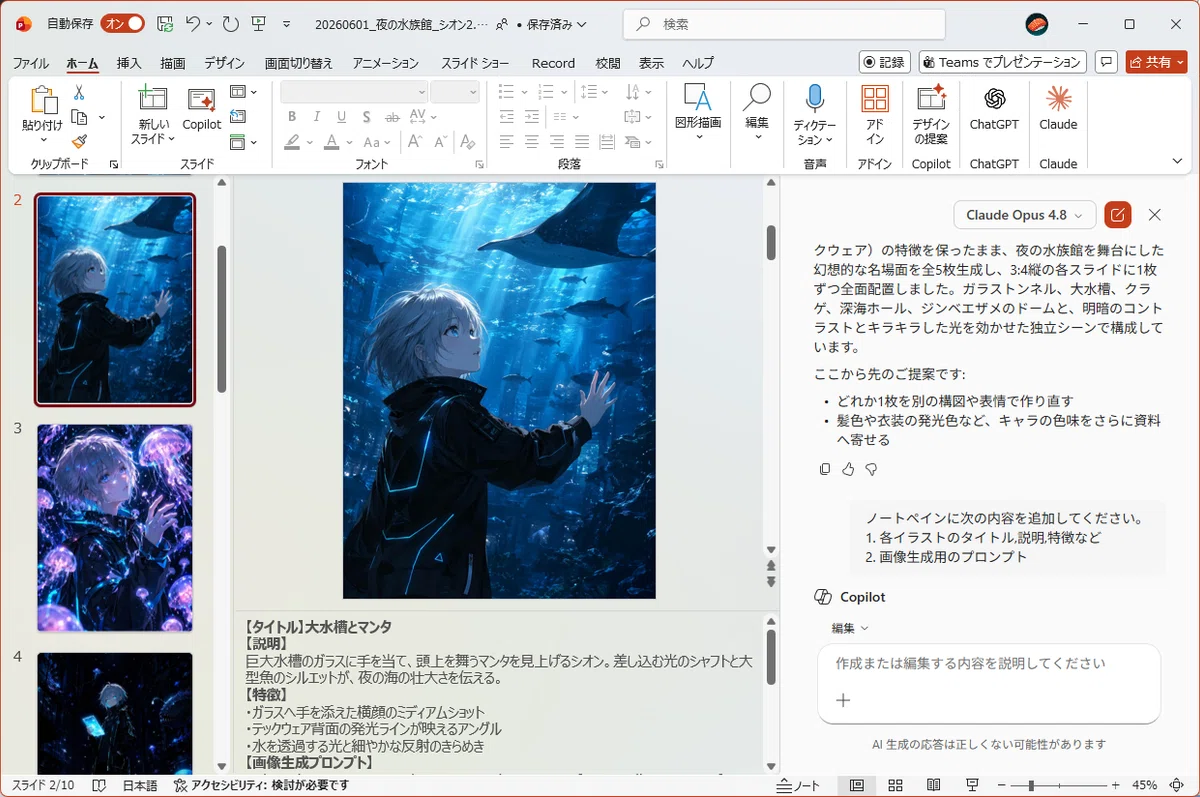Give thumbs down to Claude's response
Image resolution: width=1200 pixels, height=797 pixels.
coord(871,469)
